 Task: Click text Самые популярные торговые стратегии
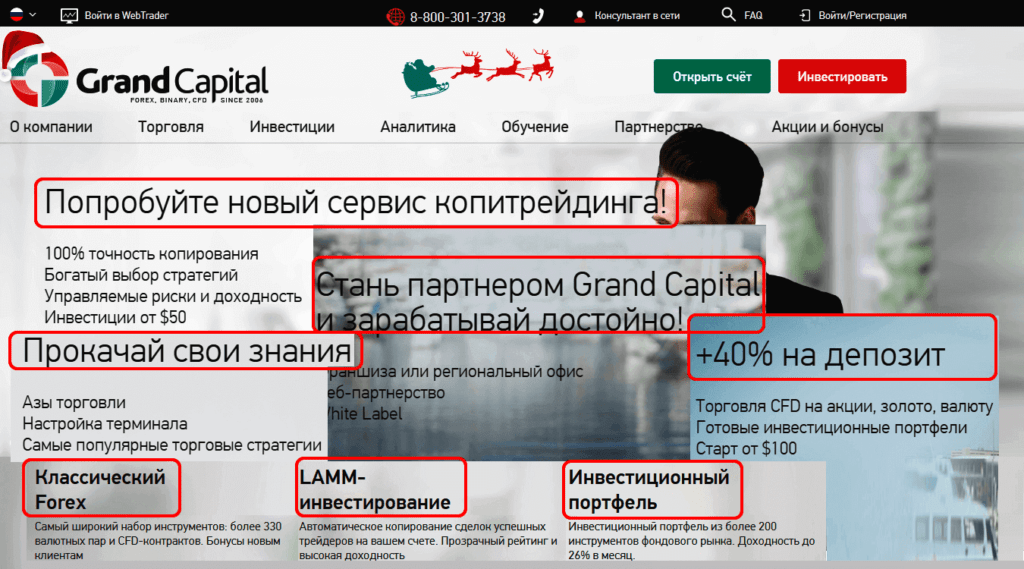click(x=172, y=445)
